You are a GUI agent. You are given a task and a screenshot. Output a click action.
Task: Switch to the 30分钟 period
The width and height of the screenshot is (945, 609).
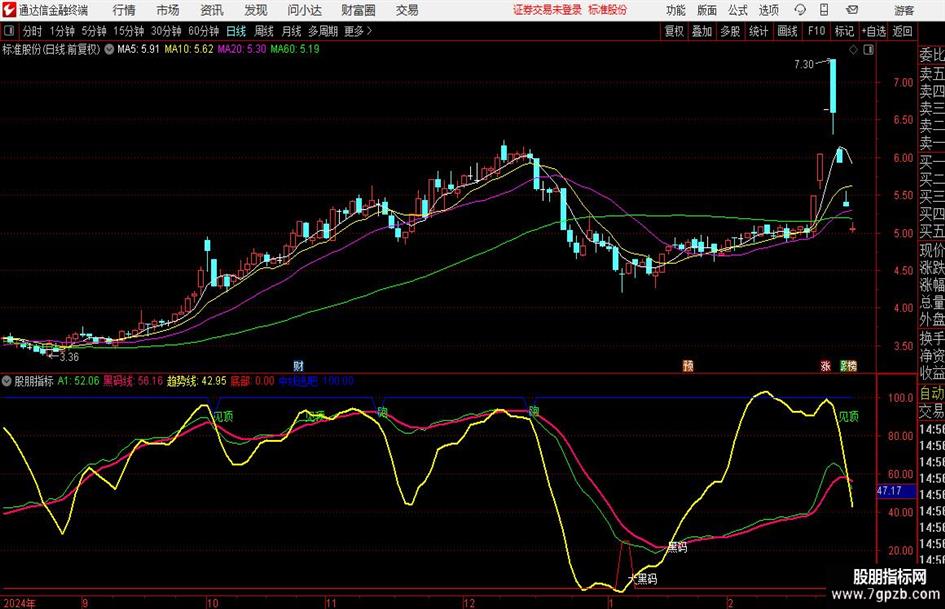[166, 31]
